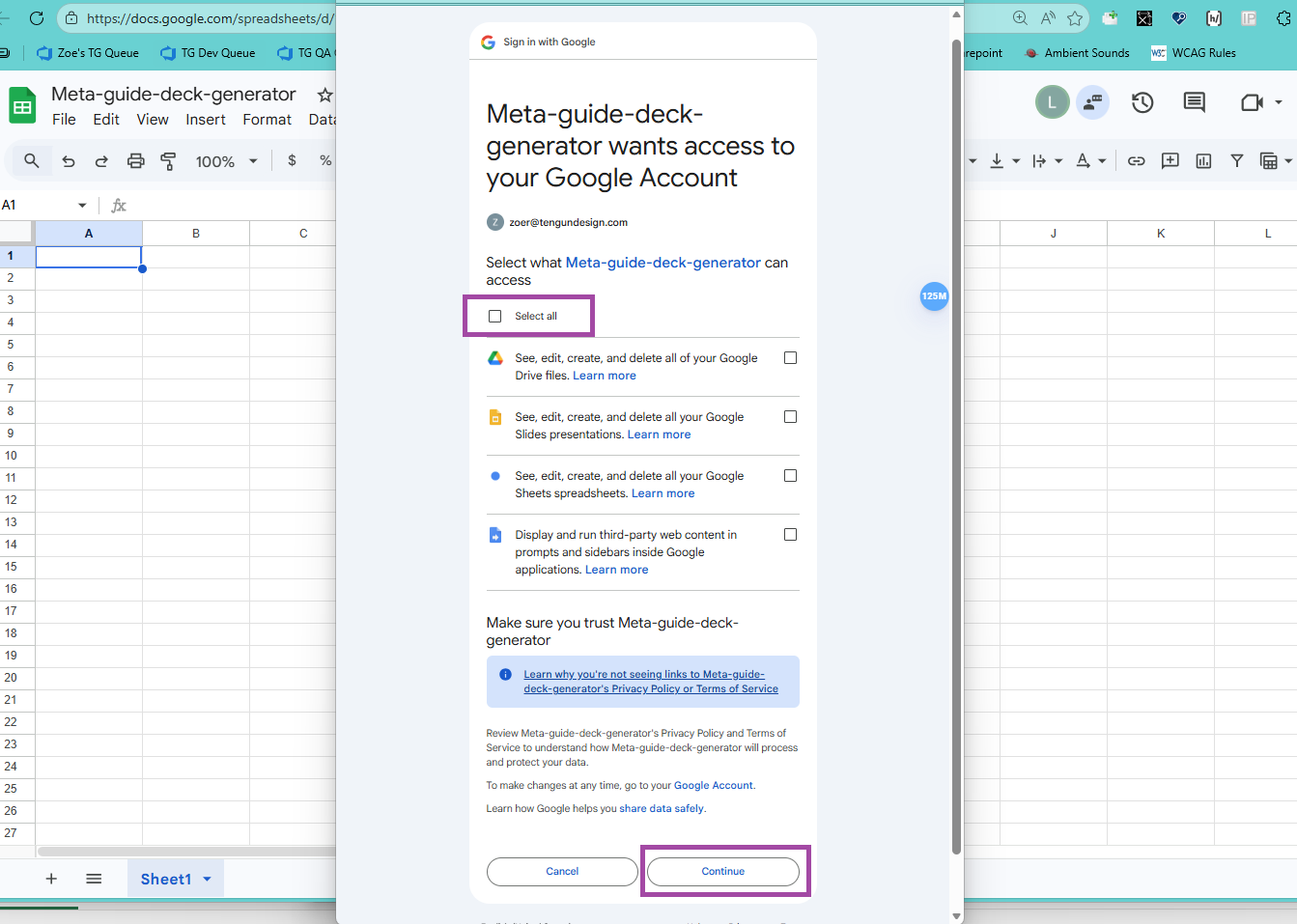The image size is (1297, 924).
Task: Open the 100% zoom dropdown
Action: 226,161
